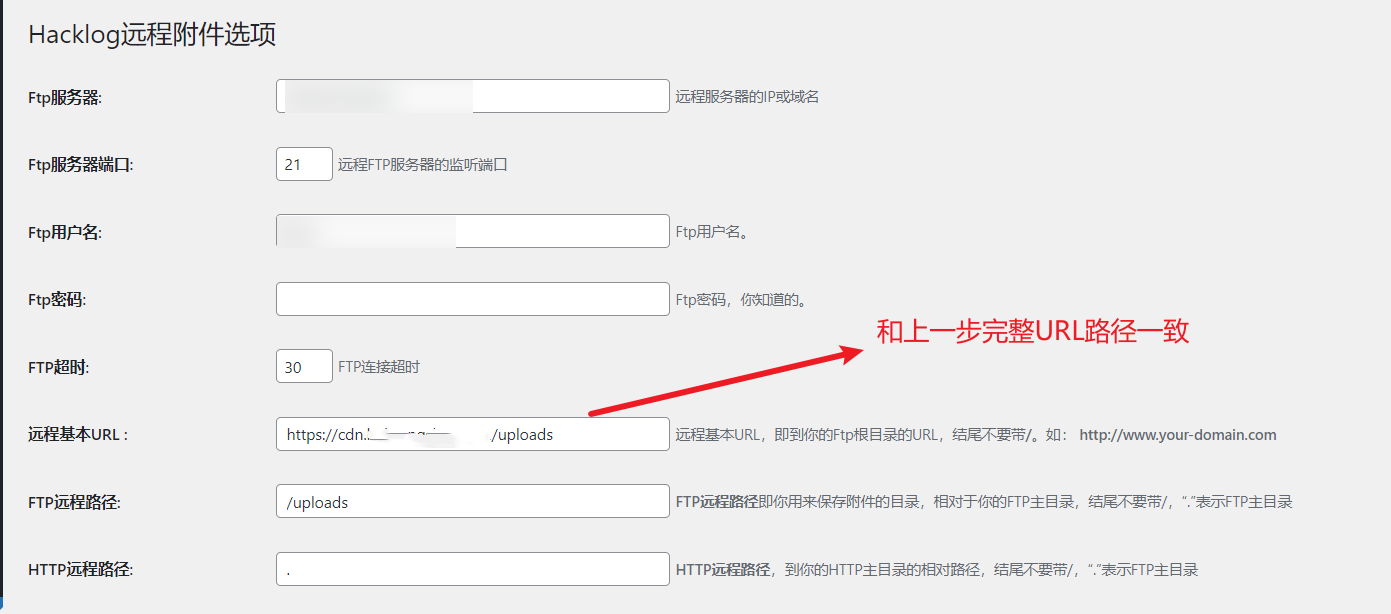The image size is (1391, 614).
Task: Click the "FTP超时:" label
Action: pos(58,367)
